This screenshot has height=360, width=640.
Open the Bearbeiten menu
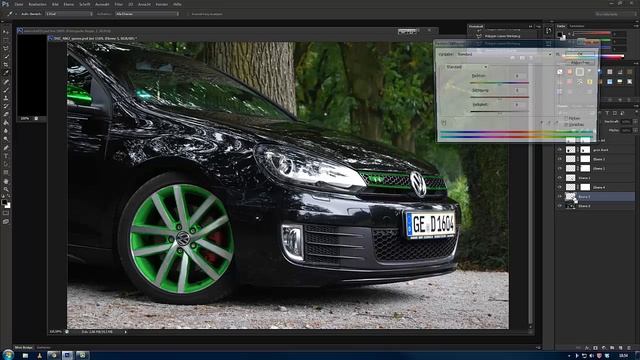tap(37, 4)
